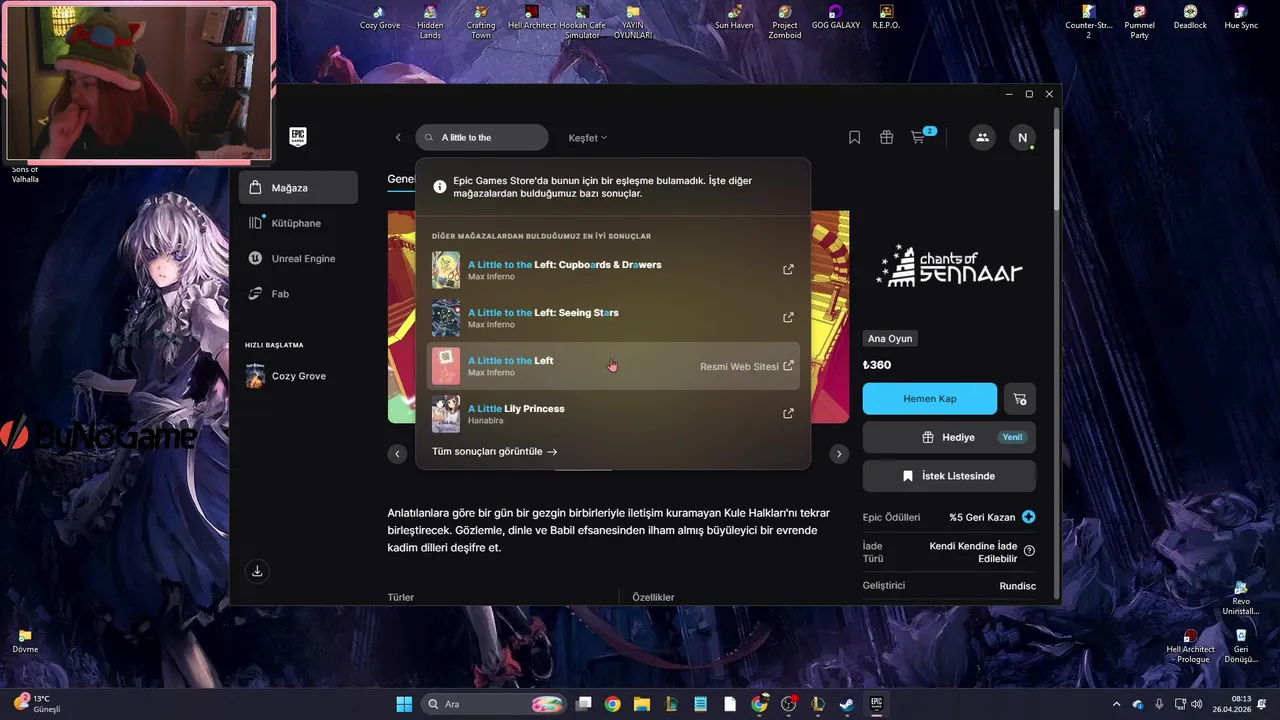Open the gift box icon in header
Viewport: 1280px width, 720px height.
tap(886, 138)
